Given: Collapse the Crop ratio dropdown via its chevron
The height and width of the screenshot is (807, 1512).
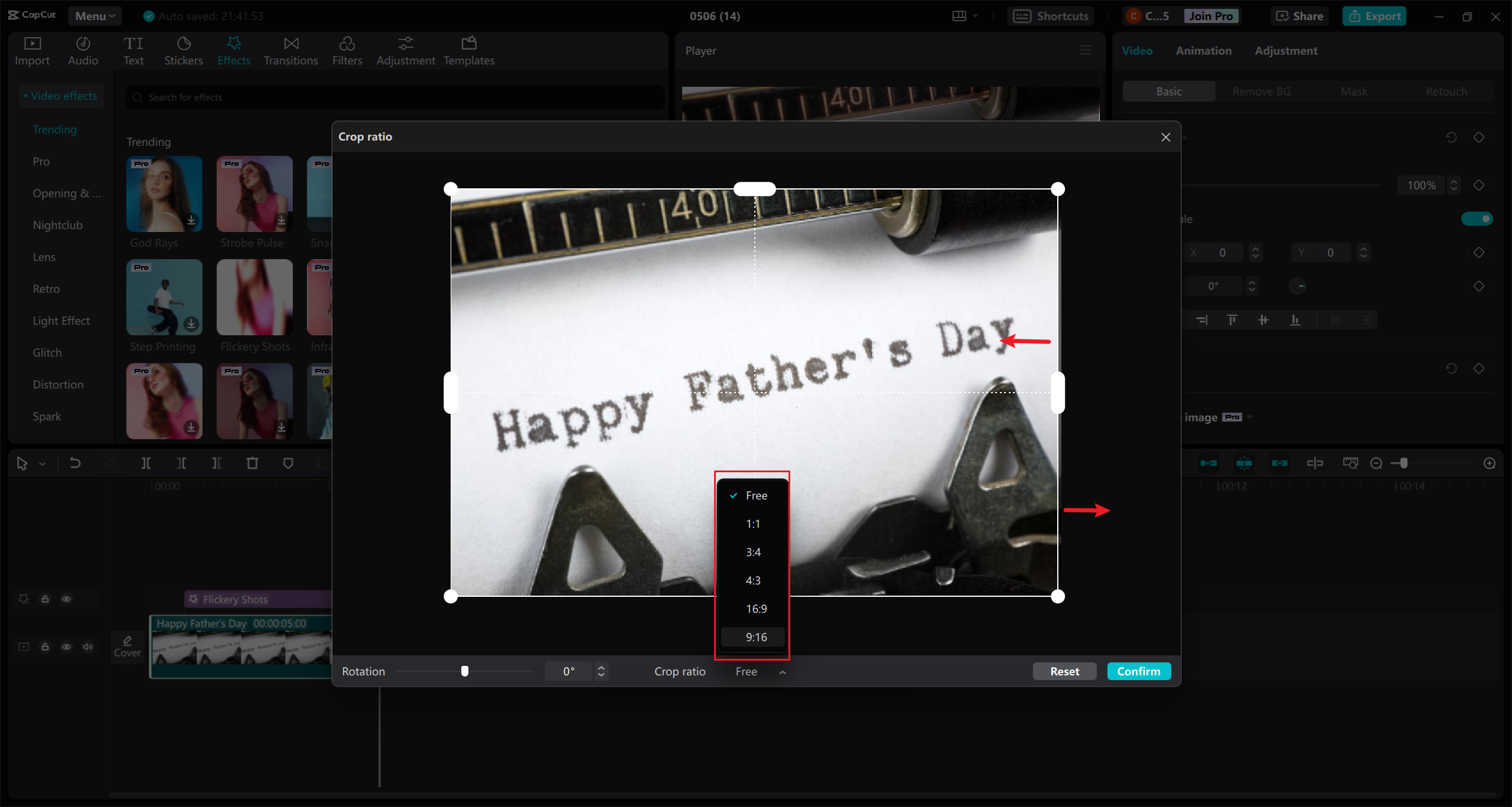Looking at the screenshot, I should tap(783, 672).
